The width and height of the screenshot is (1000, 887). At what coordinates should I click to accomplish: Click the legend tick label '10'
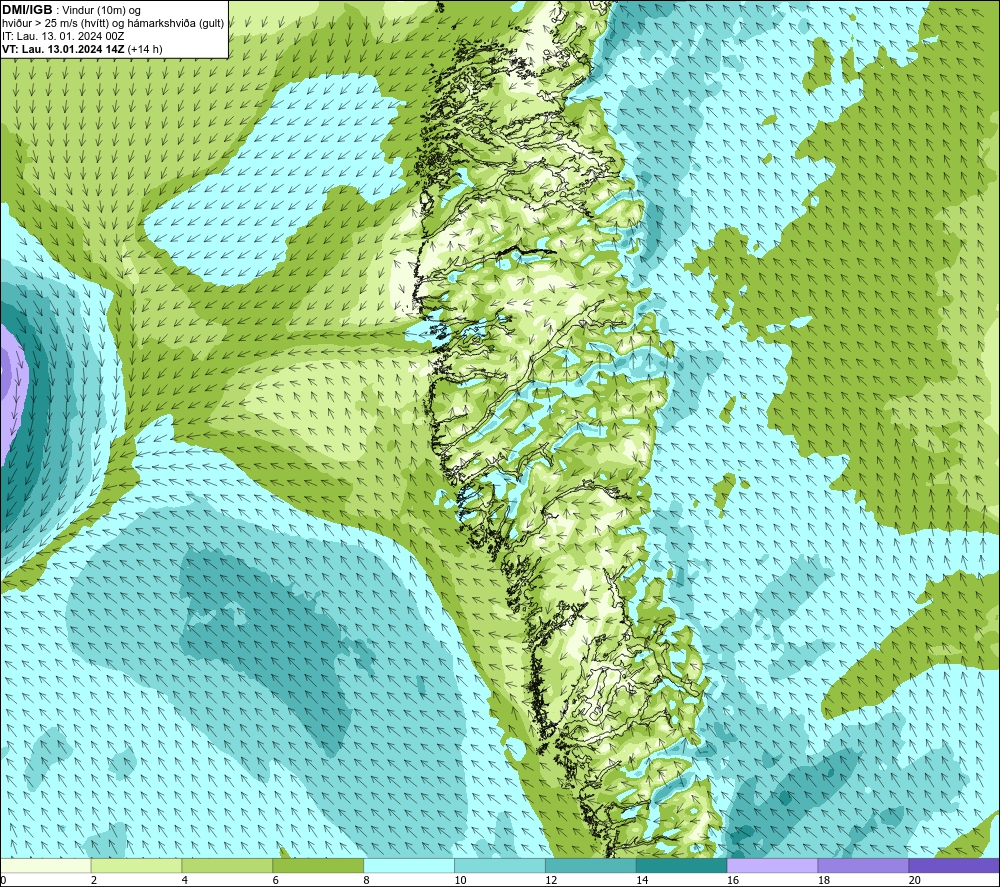click(x=460, y=880)
